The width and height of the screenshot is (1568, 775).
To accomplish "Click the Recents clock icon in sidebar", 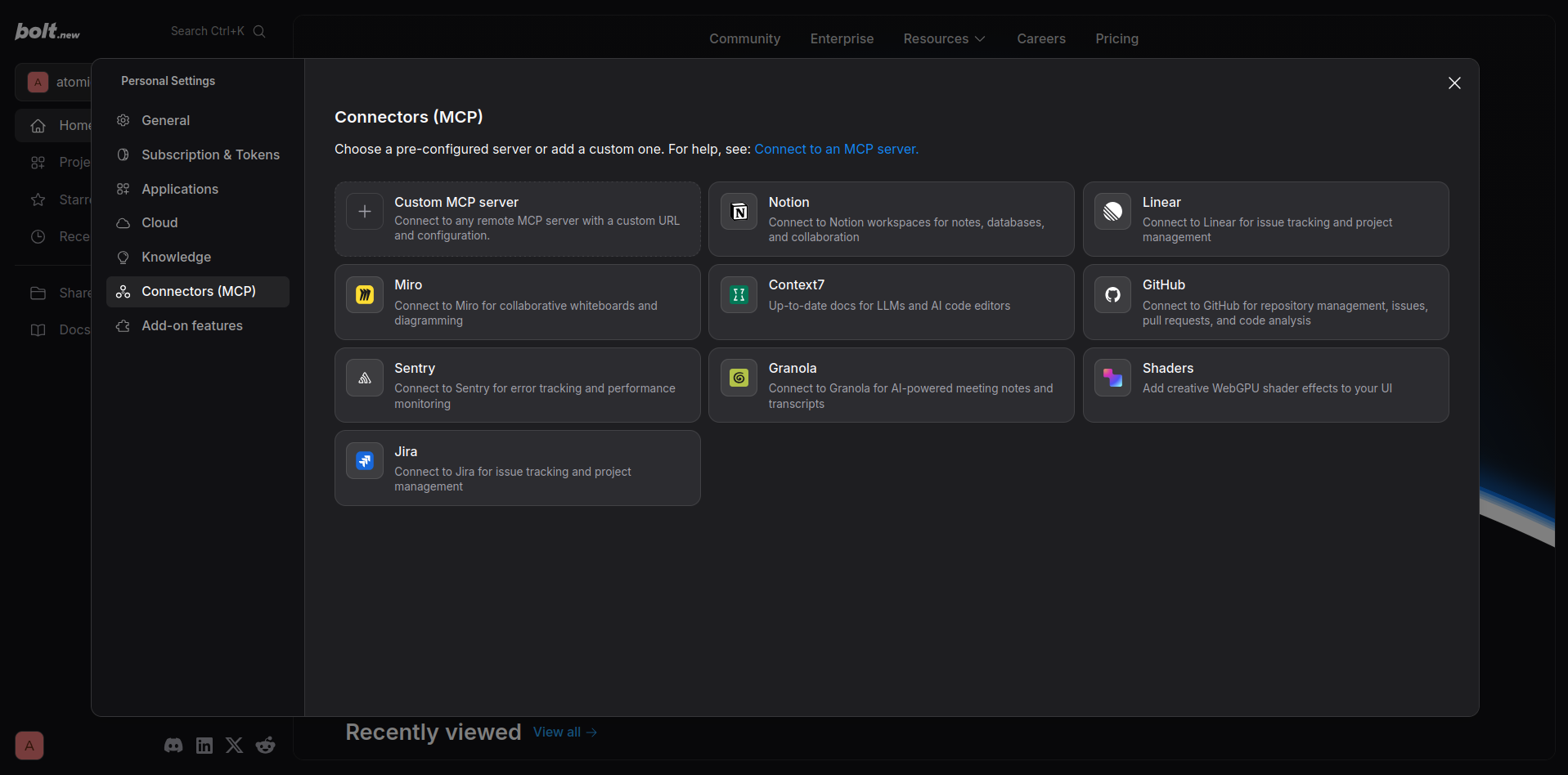I will pyautogui.click(x=38, y=236).
